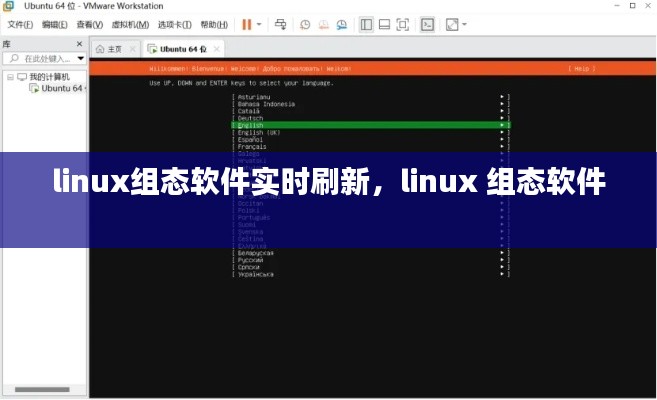Enter full screen mode from toolbar

(403, 24)
